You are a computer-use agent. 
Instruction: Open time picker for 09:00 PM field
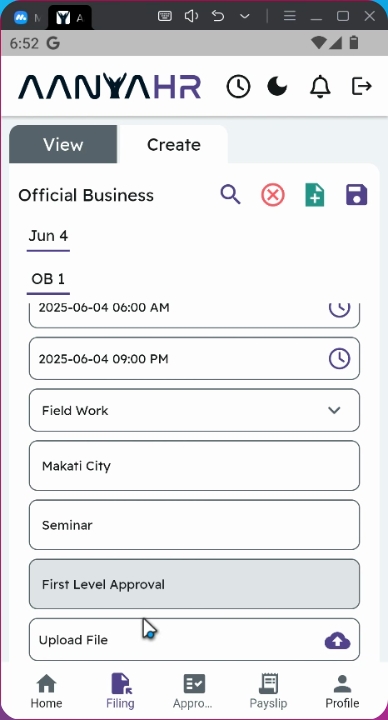[x=339, y=359]
